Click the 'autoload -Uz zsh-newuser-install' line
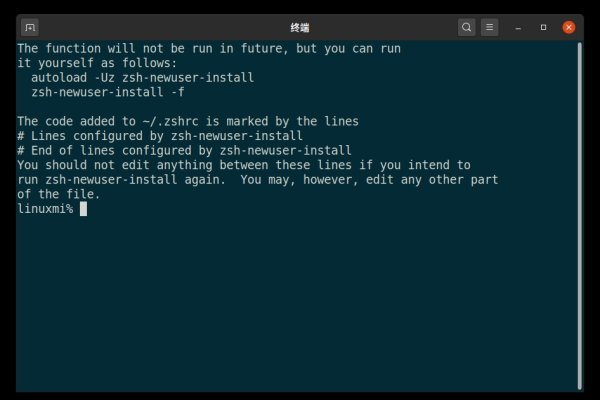Viewport: 600px width, 400px height. [142, 77]
